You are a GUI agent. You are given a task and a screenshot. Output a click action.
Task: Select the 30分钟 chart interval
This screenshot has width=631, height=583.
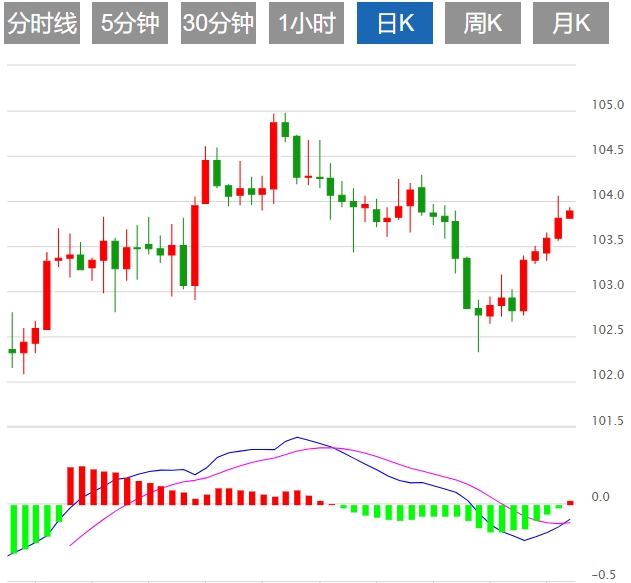(218, 23)
